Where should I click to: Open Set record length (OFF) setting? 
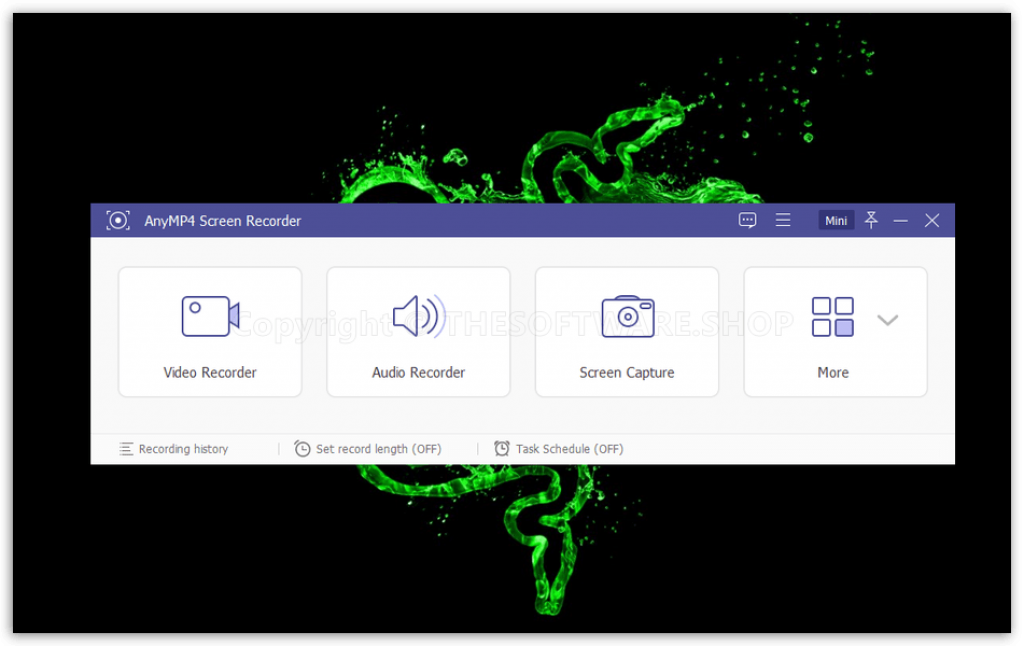click(368, 449)
